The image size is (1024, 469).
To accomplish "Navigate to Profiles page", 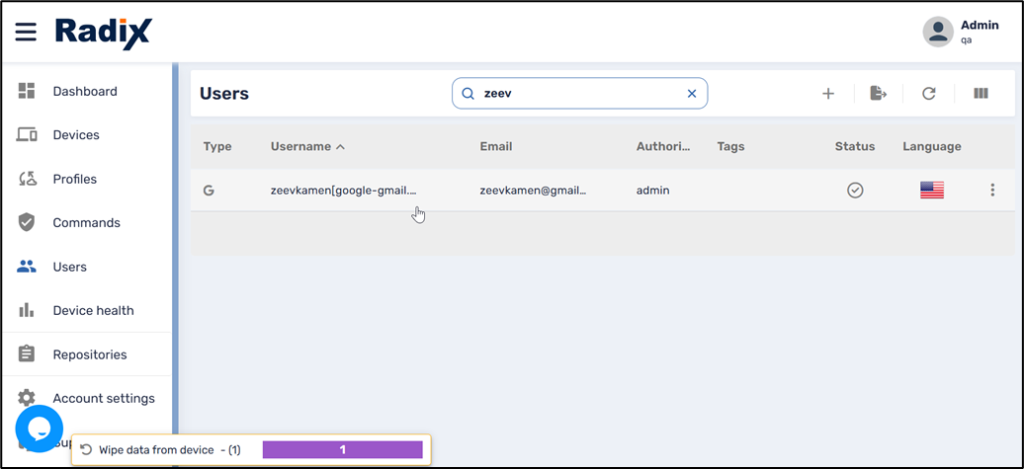I will click(75, 179).
